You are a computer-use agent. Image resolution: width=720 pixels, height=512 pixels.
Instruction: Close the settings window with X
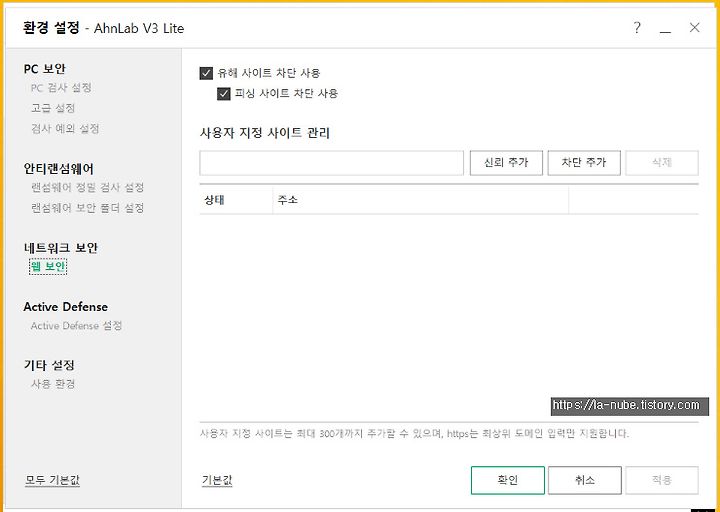[x=694, y=28]
